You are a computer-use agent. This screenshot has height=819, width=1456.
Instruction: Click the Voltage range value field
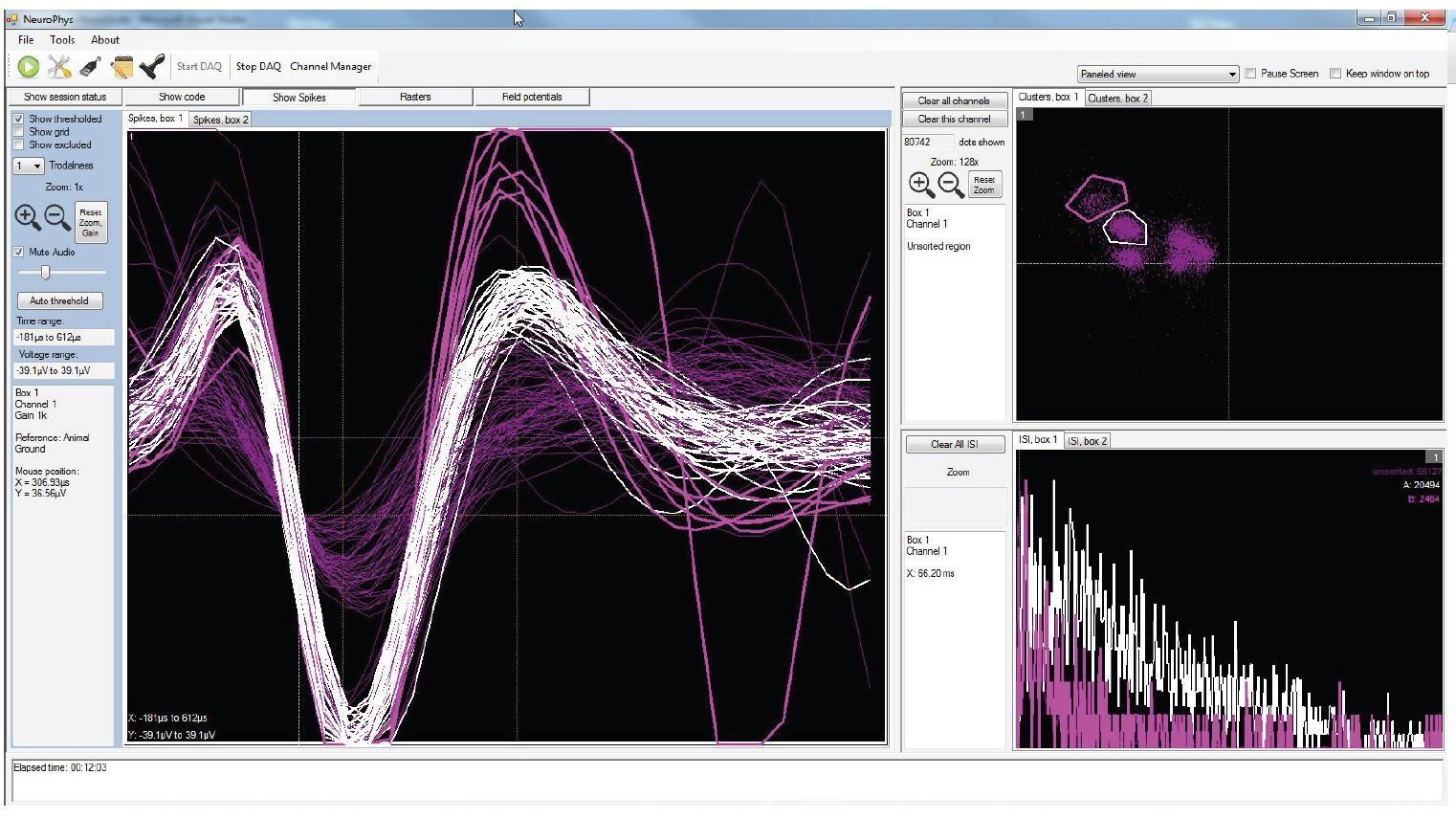63,370
